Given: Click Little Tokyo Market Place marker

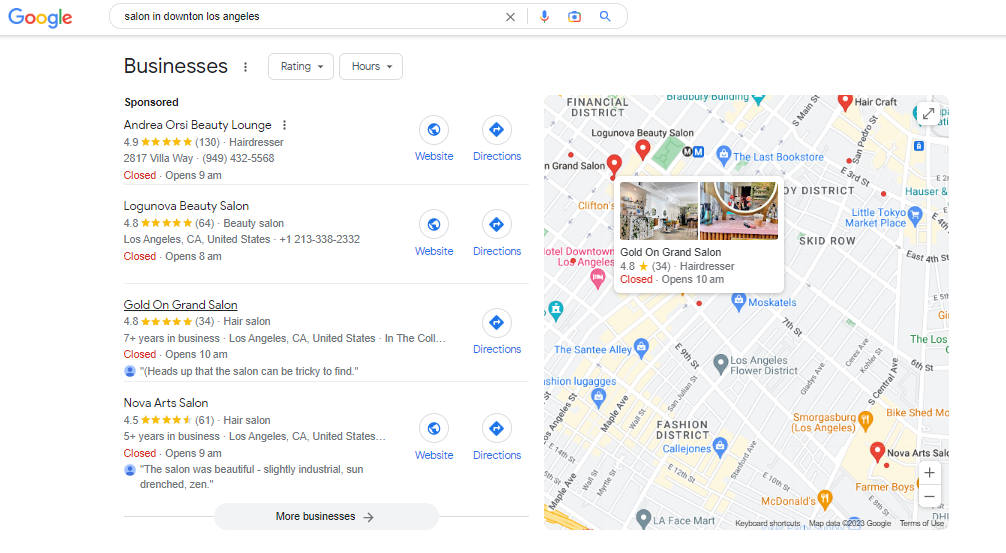Looking at the screenshot, I should 916,215.
